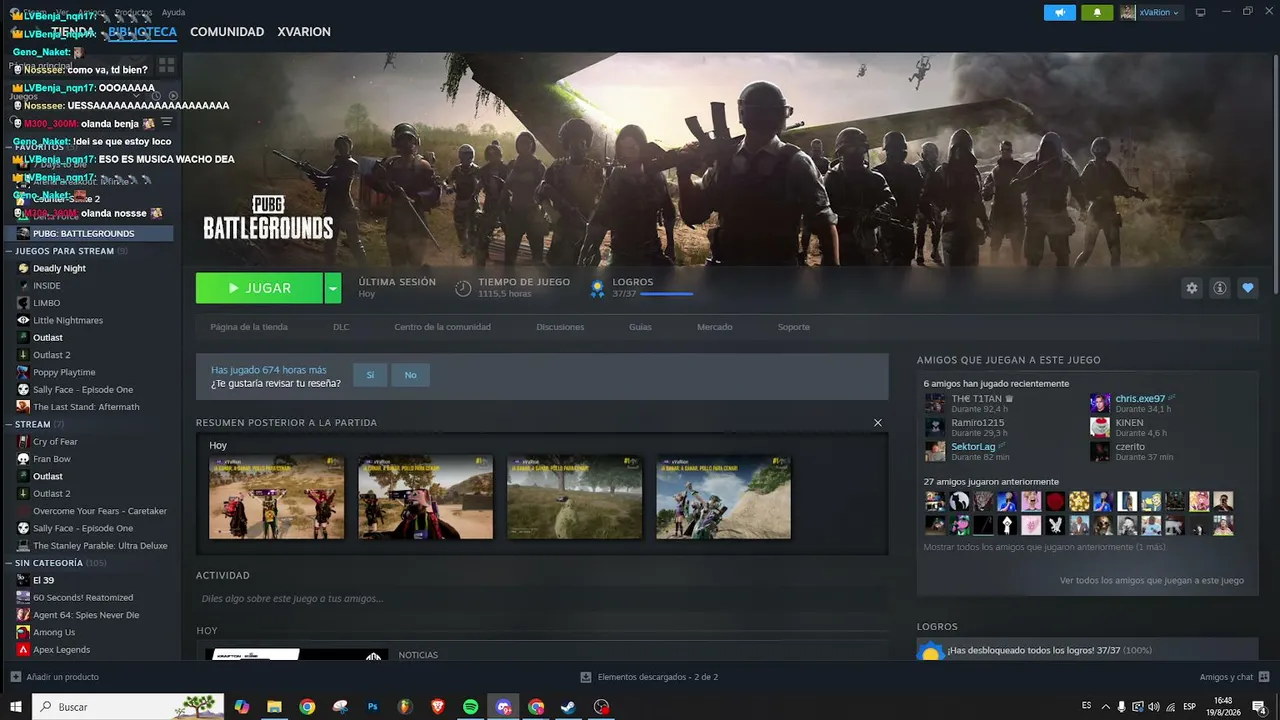This screenshot has width=1280, height=720.
Task: Open the Mercado tab
Action: pos(714,327)
